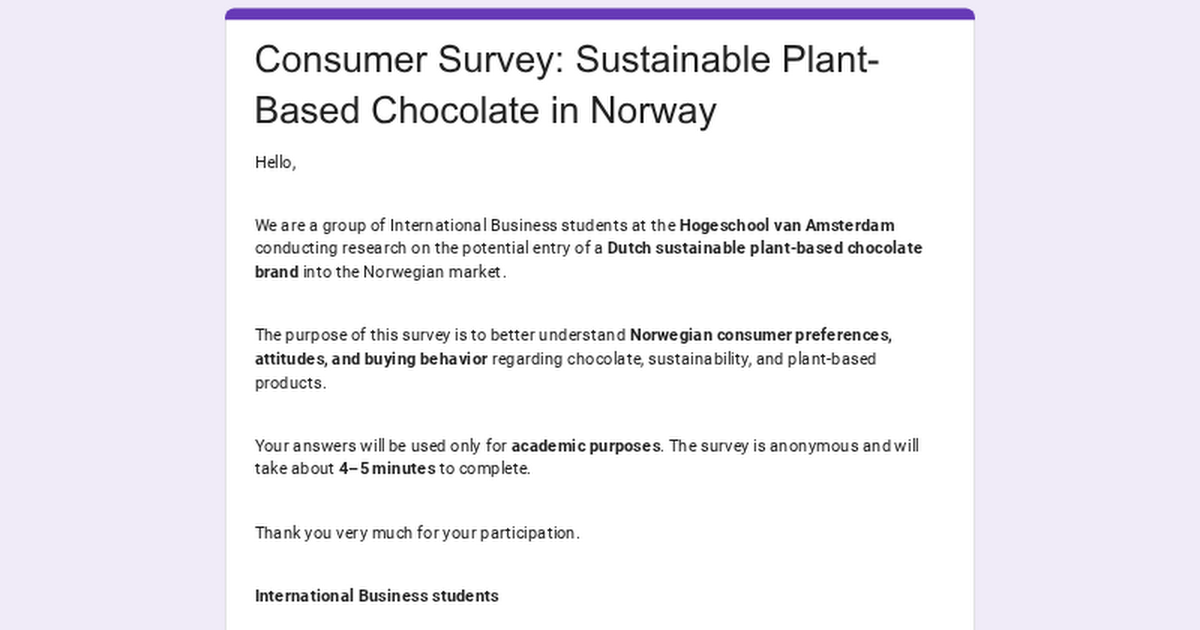Click bold "attitudes, and buying behavior" text
The height and width of the screenshot is (630, 1200).
[x=371, y=358]
